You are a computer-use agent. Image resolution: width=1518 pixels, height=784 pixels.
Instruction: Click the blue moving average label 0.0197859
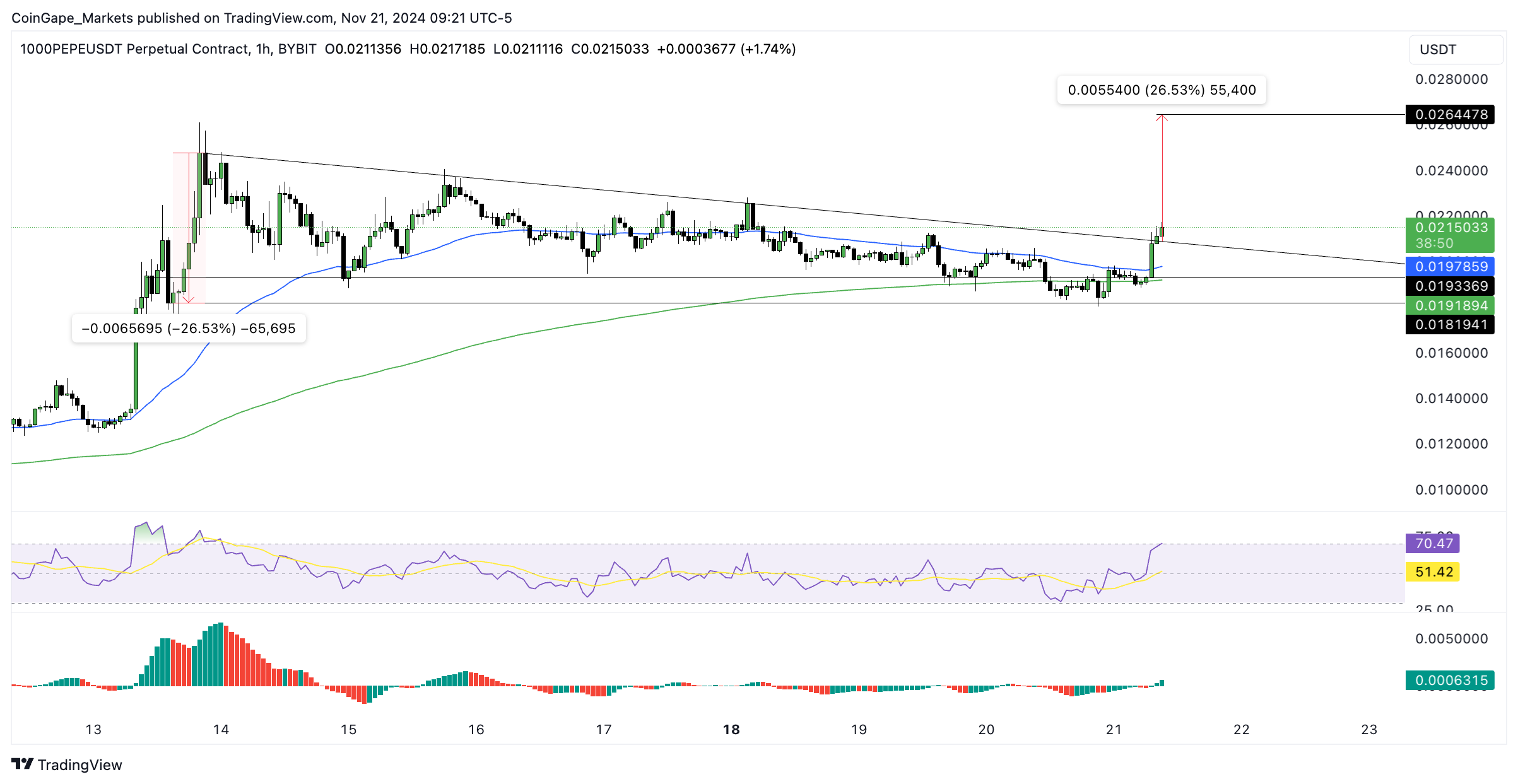(x=1450, y=266)
